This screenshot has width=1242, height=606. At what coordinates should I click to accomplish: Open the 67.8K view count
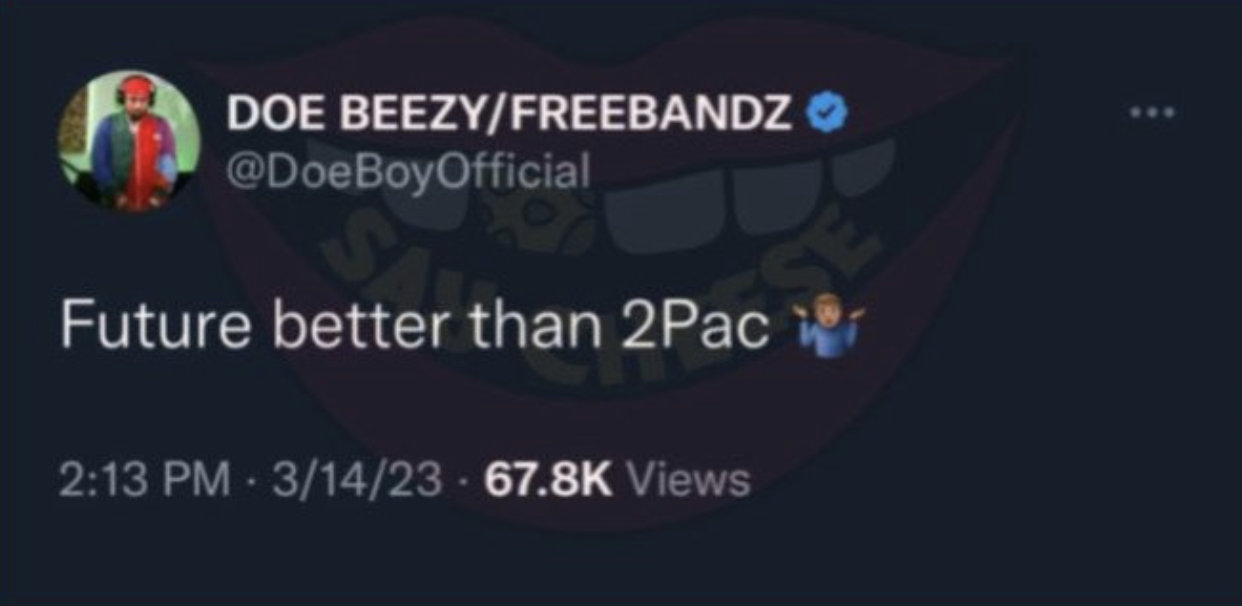point(547,480)
